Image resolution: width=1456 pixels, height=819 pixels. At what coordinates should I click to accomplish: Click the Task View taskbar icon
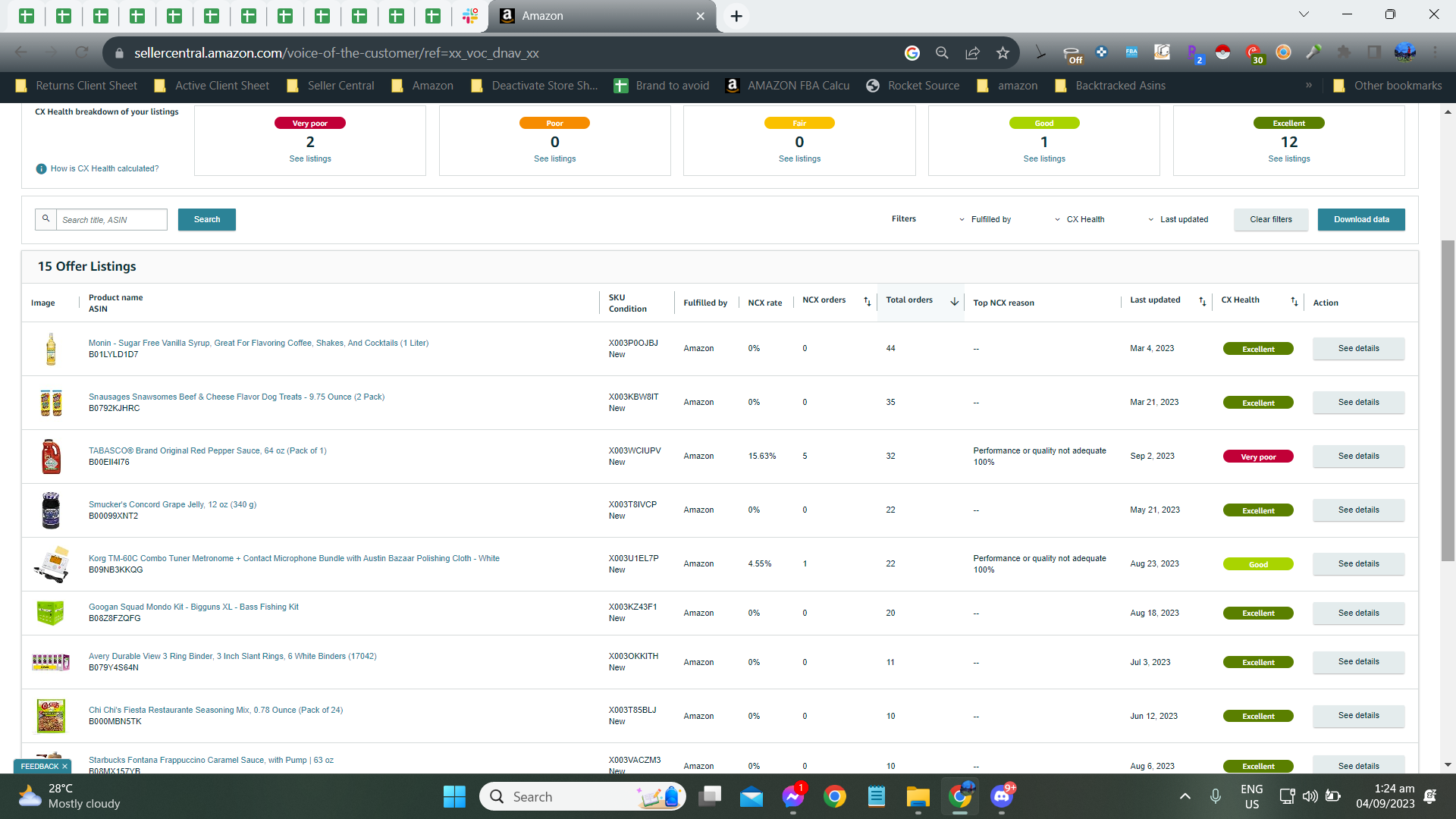pyautogui.click(x=711, y=797)
